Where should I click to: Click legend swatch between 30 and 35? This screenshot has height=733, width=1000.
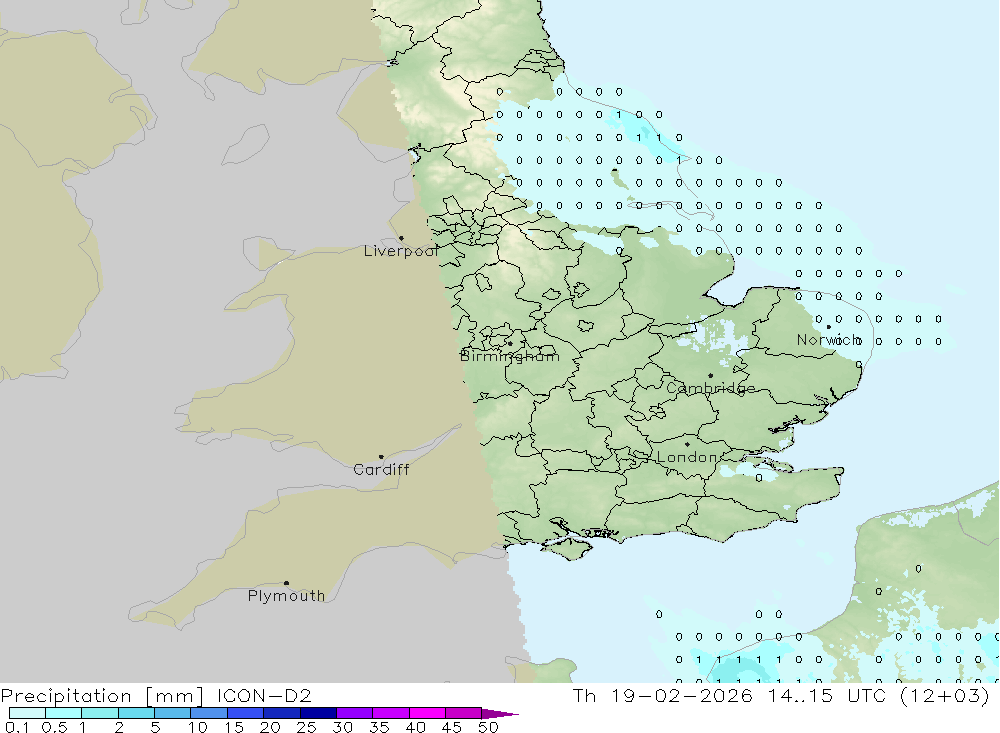coord(355,713)
